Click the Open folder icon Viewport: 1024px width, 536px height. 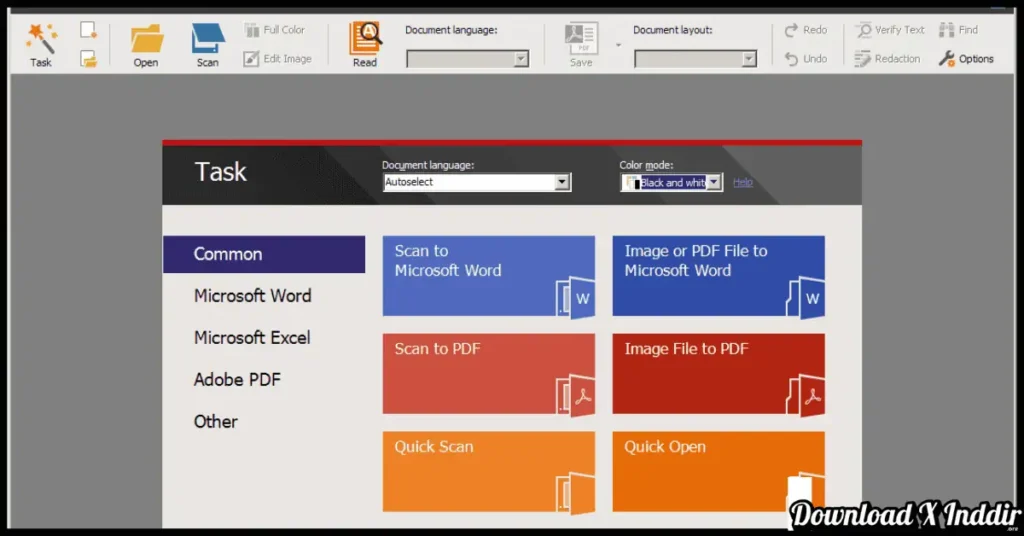[x=146, y=39]
